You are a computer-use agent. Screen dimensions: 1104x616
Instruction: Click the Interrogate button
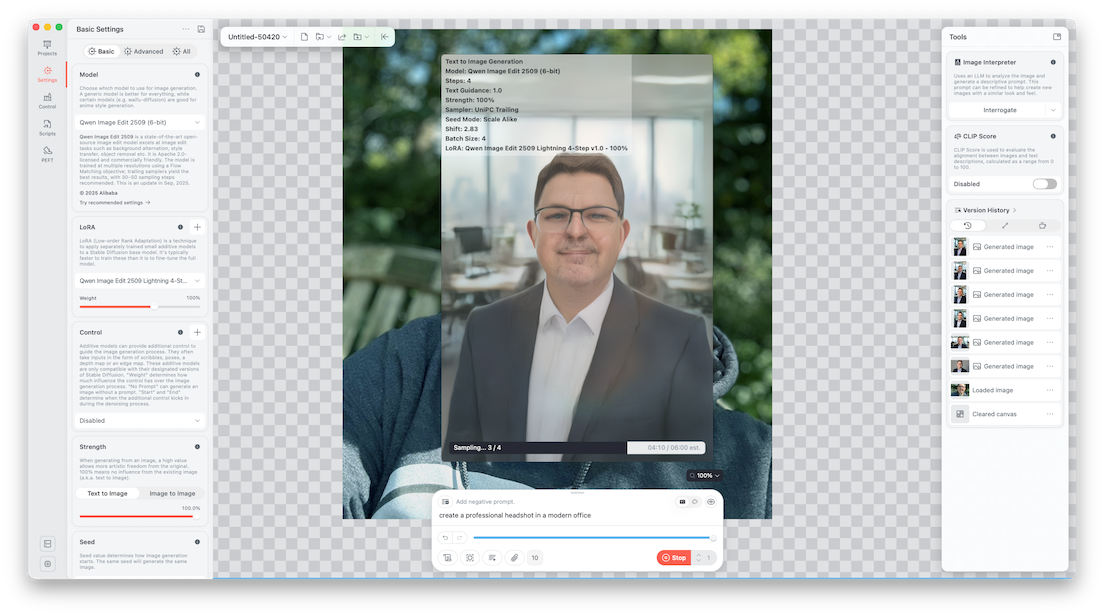[x=1000, y=110]
